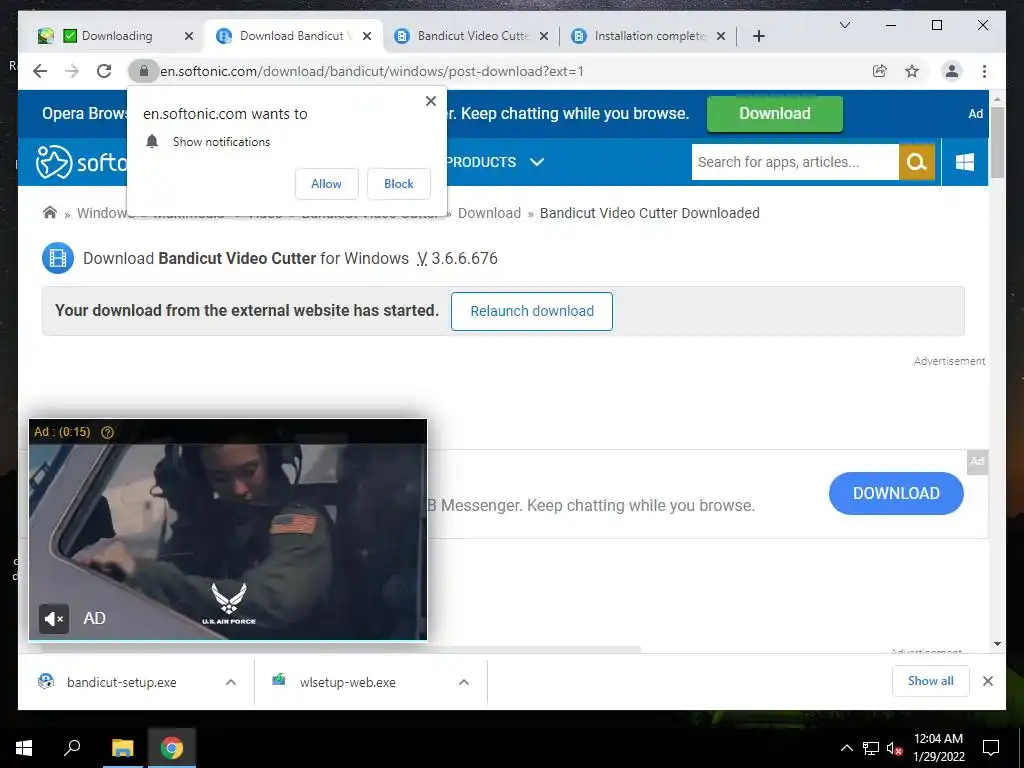
Task: Open bandicut-setup.exe download
Action: [121, 682]
